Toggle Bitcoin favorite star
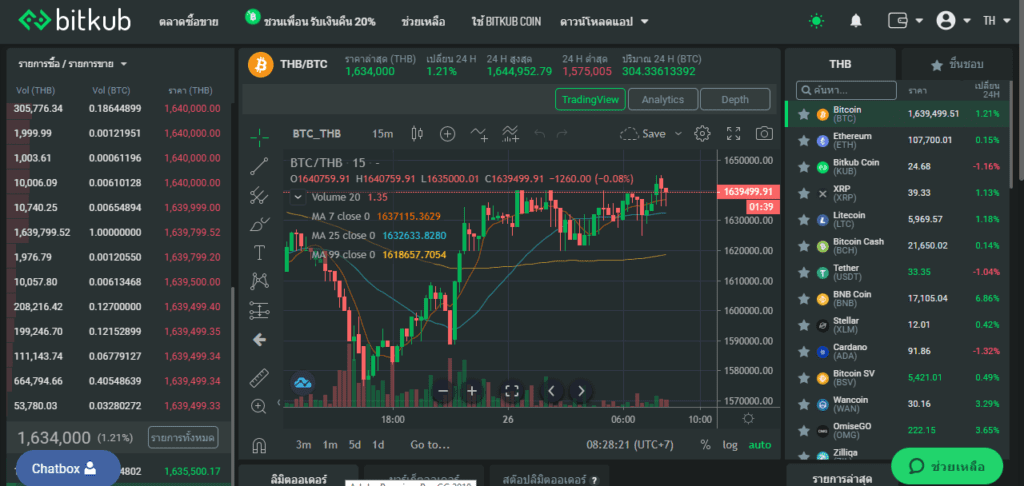Viewport: 1024px width, 486px height. [x=804, y=114]
